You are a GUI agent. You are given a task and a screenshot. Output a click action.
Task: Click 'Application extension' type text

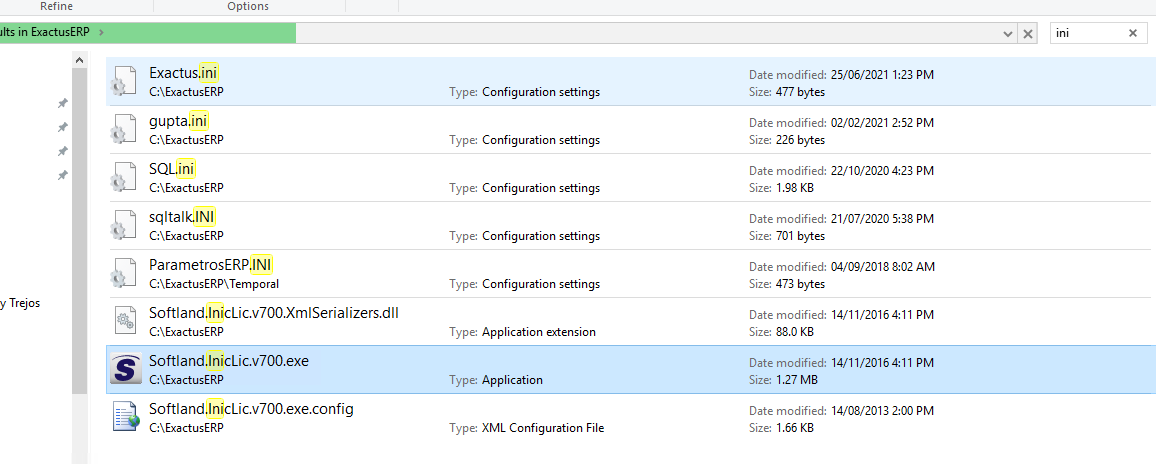539,332
